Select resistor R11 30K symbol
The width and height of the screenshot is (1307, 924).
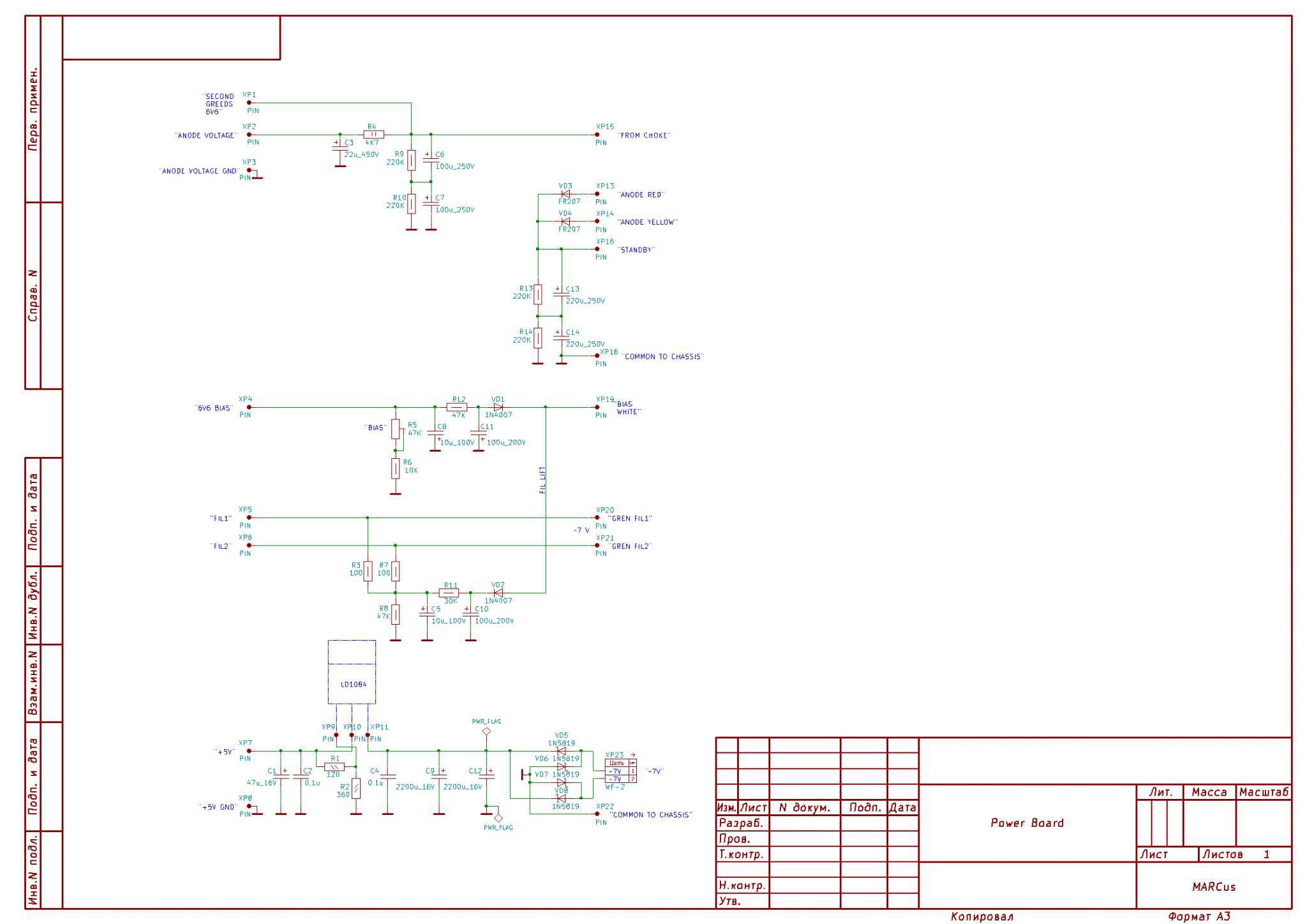point(449,593)
